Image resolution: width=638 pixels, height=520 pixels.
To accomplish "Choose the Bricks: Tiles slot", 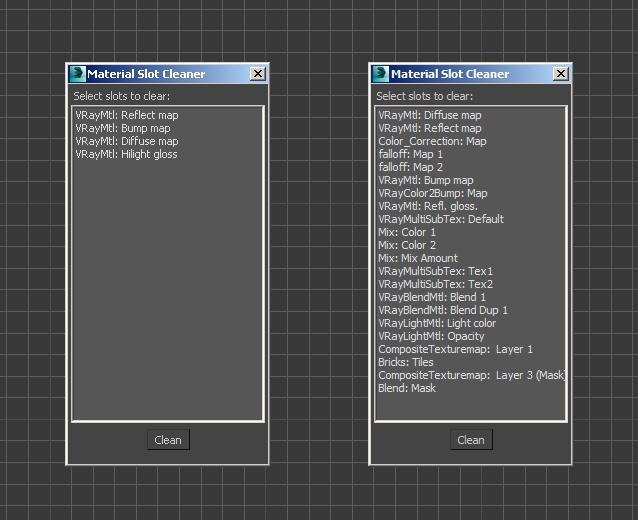I will (406, 362).
